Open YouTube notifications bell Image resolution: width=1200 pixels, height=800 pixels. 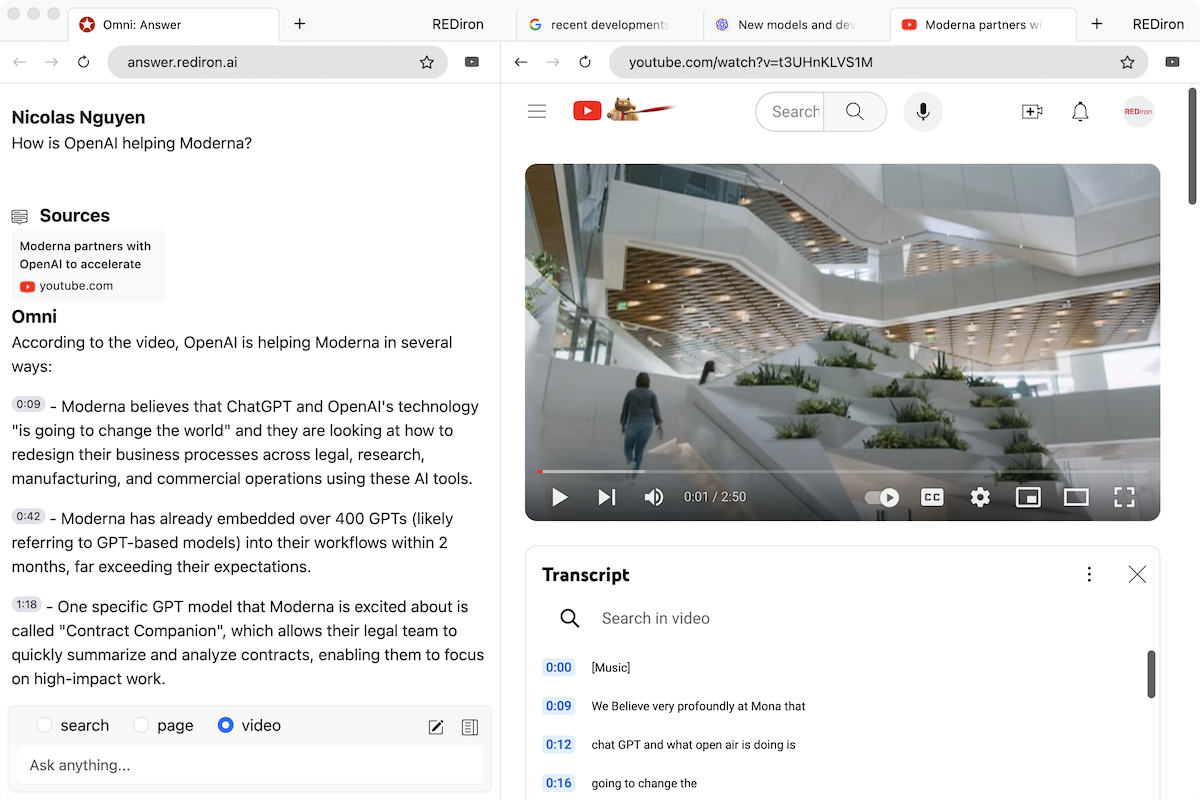(x=1080, y=111)
